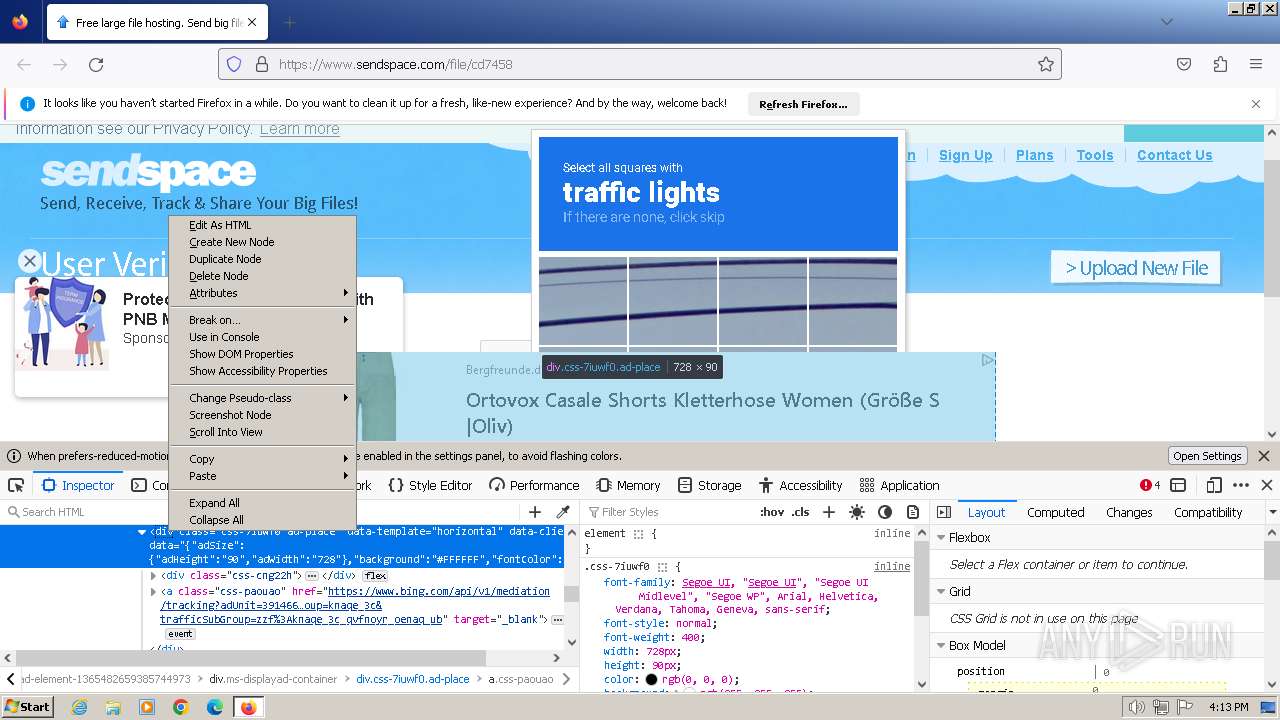
Task: Toggle the :hov pseudo-class panel
Action: 772,512
